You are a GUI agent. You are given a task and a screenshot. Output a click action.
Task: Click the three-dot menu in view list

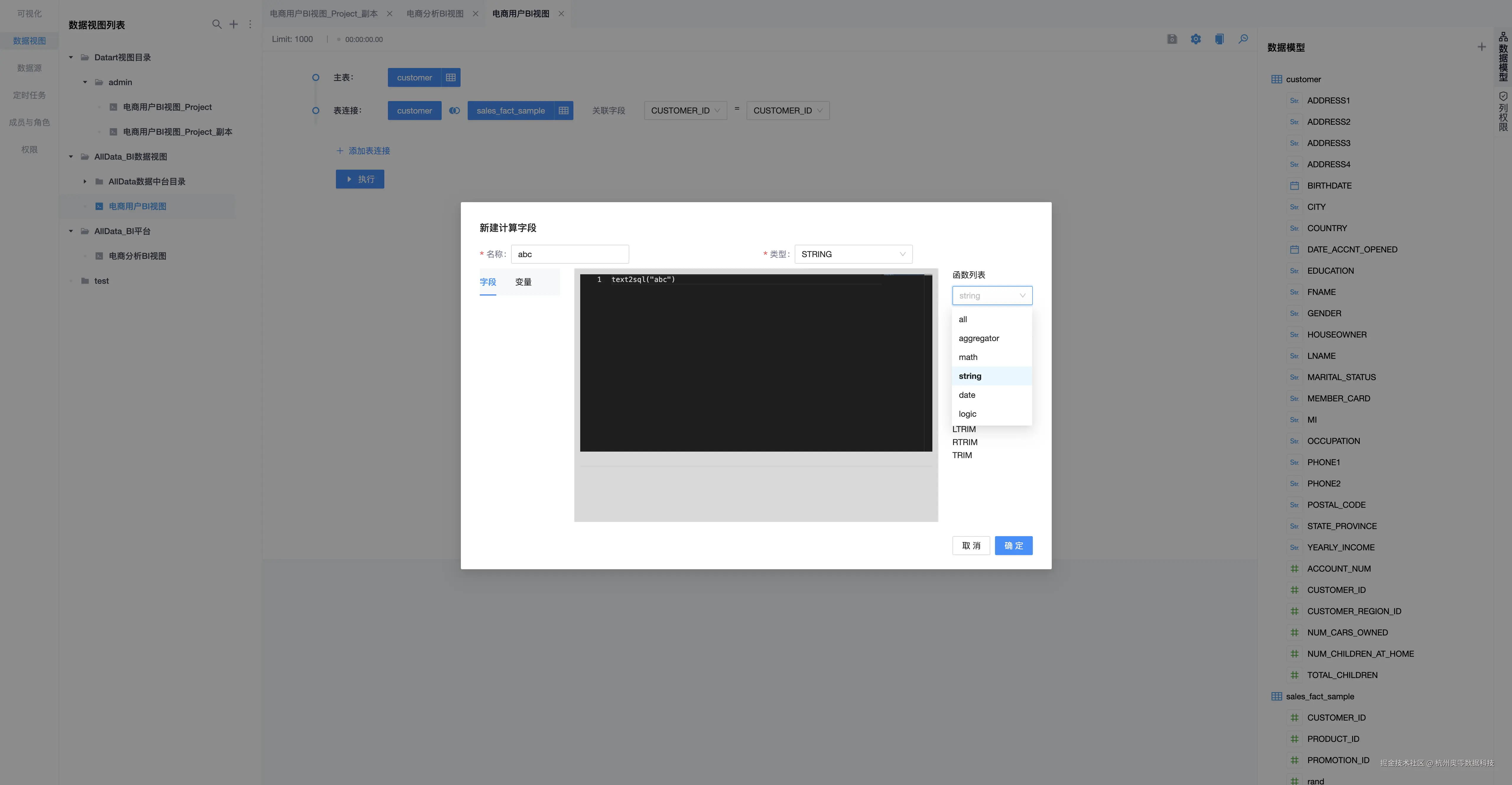point(250,24)
